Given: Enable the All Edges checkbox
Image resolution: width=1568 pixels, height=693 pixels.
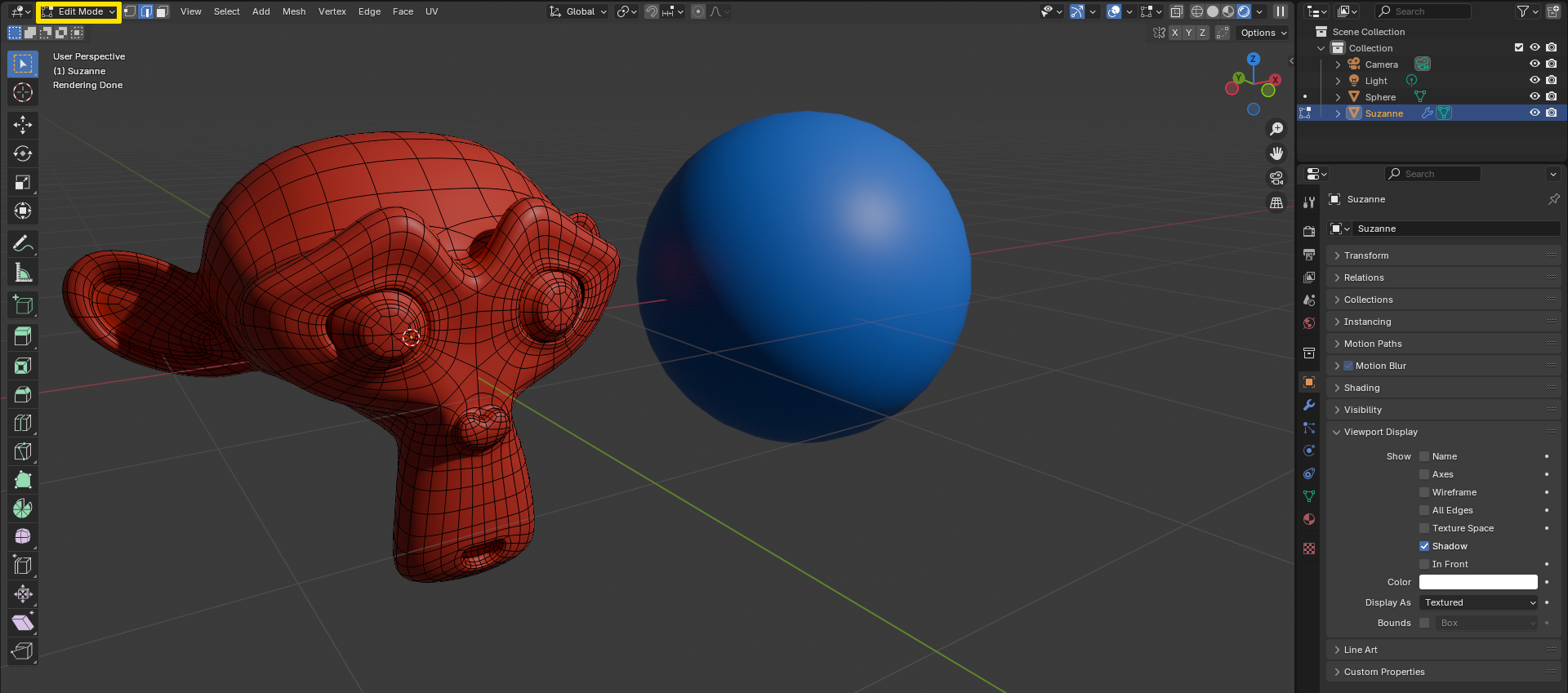Looking at the screenshot, I should coord(1424,510).
